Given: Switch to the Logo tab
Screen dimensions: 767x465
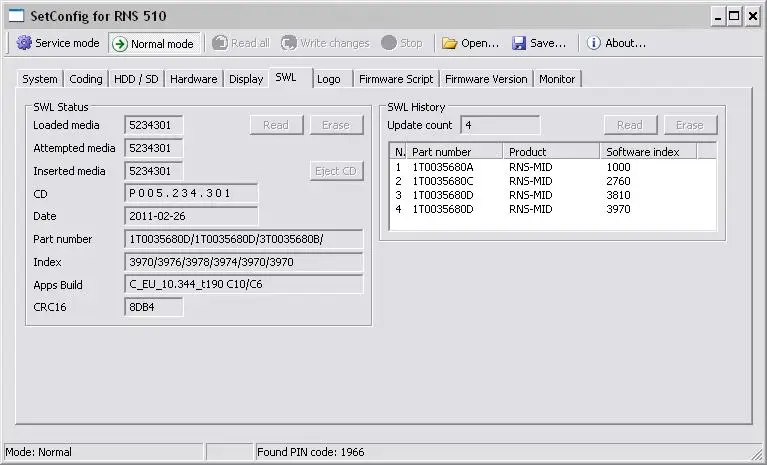Looking at the screenshot, I should coord(333,79).
